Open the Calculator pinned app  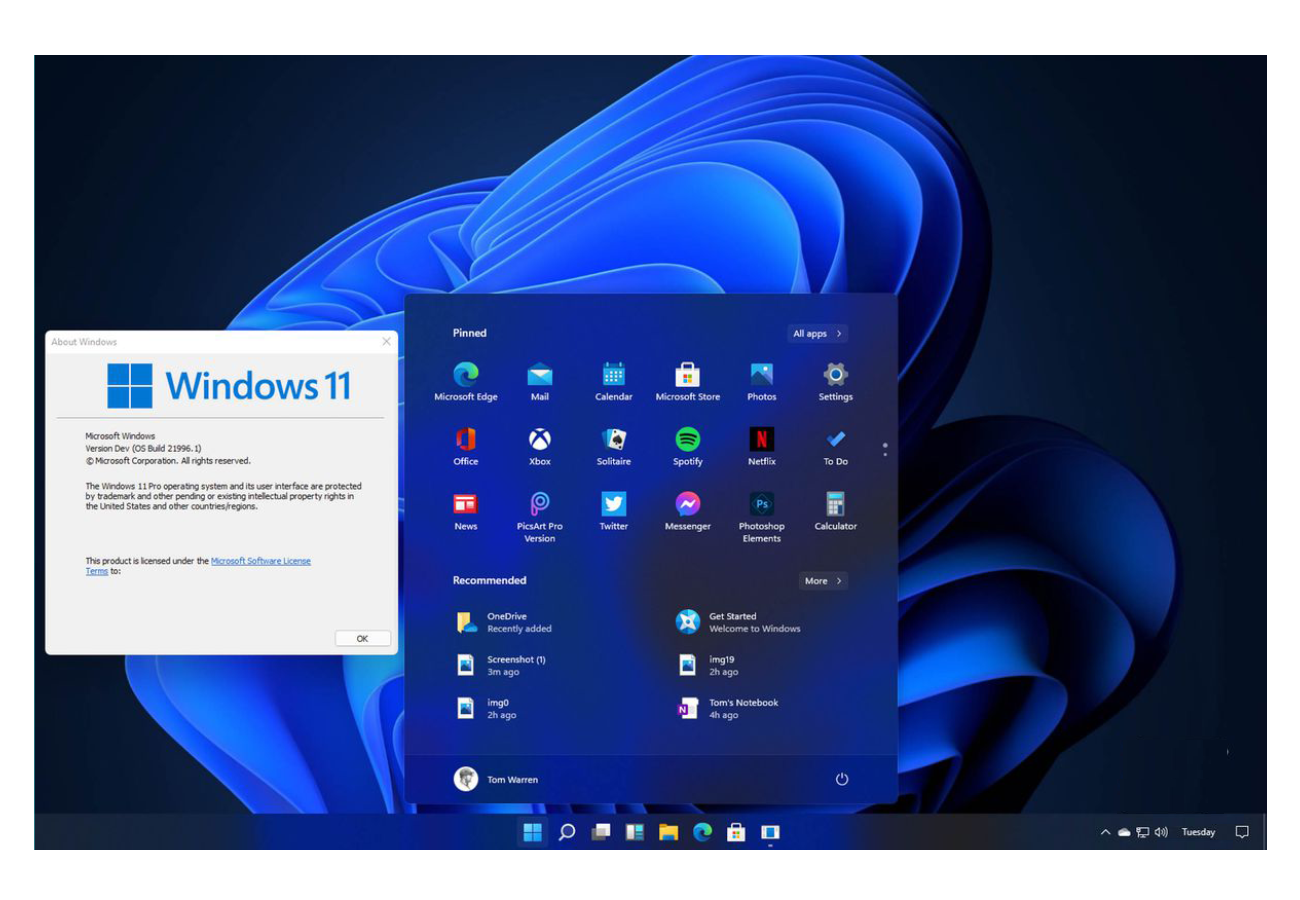click(x=836, y=512)
